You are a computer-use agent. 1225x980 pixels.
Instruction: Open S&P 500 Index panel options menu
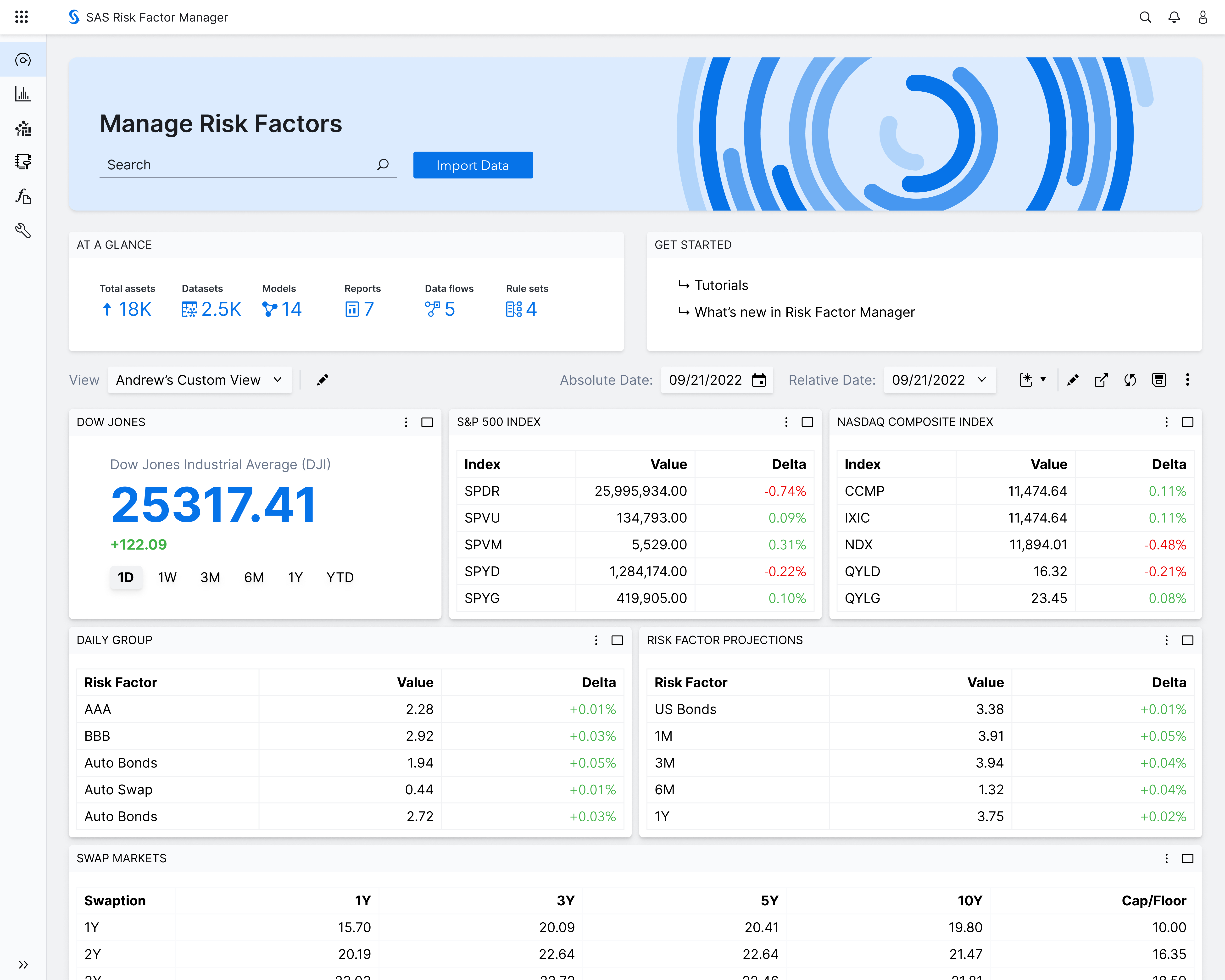(786, 422)
